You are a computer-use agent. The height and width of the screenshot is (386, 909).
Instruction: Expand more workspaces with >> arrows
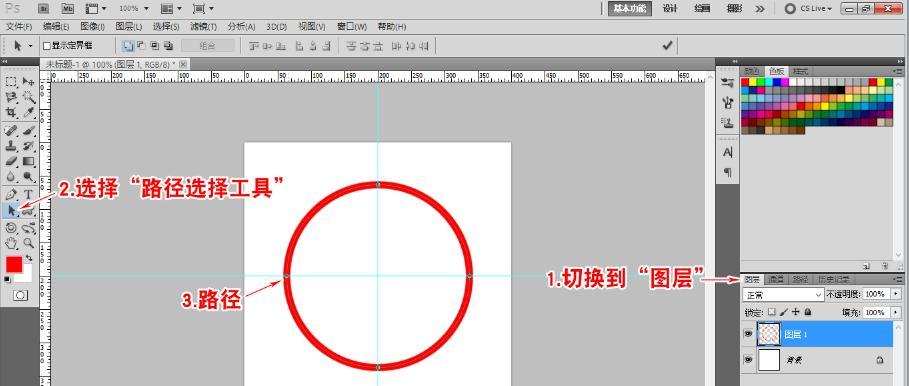tap(760, 9)
